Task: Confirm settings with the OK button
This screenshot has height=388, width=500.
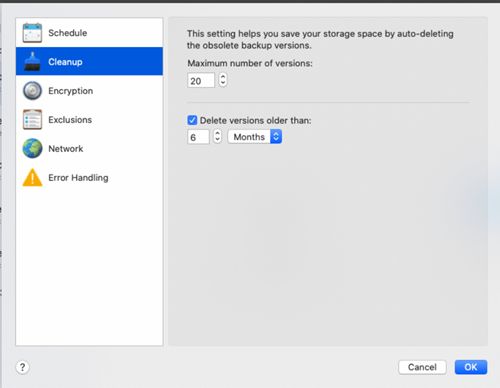Action: (471, 367)
